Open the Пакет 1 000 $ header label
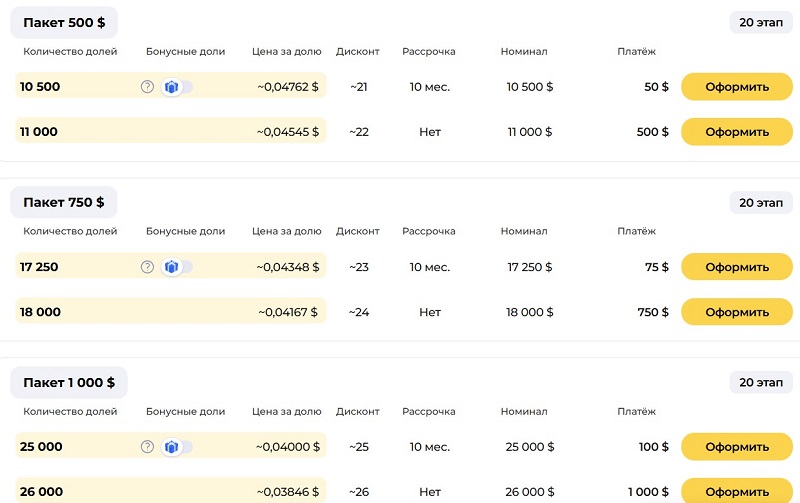The width and height of the screenshot is (800, 503). [x=69, y=382]
